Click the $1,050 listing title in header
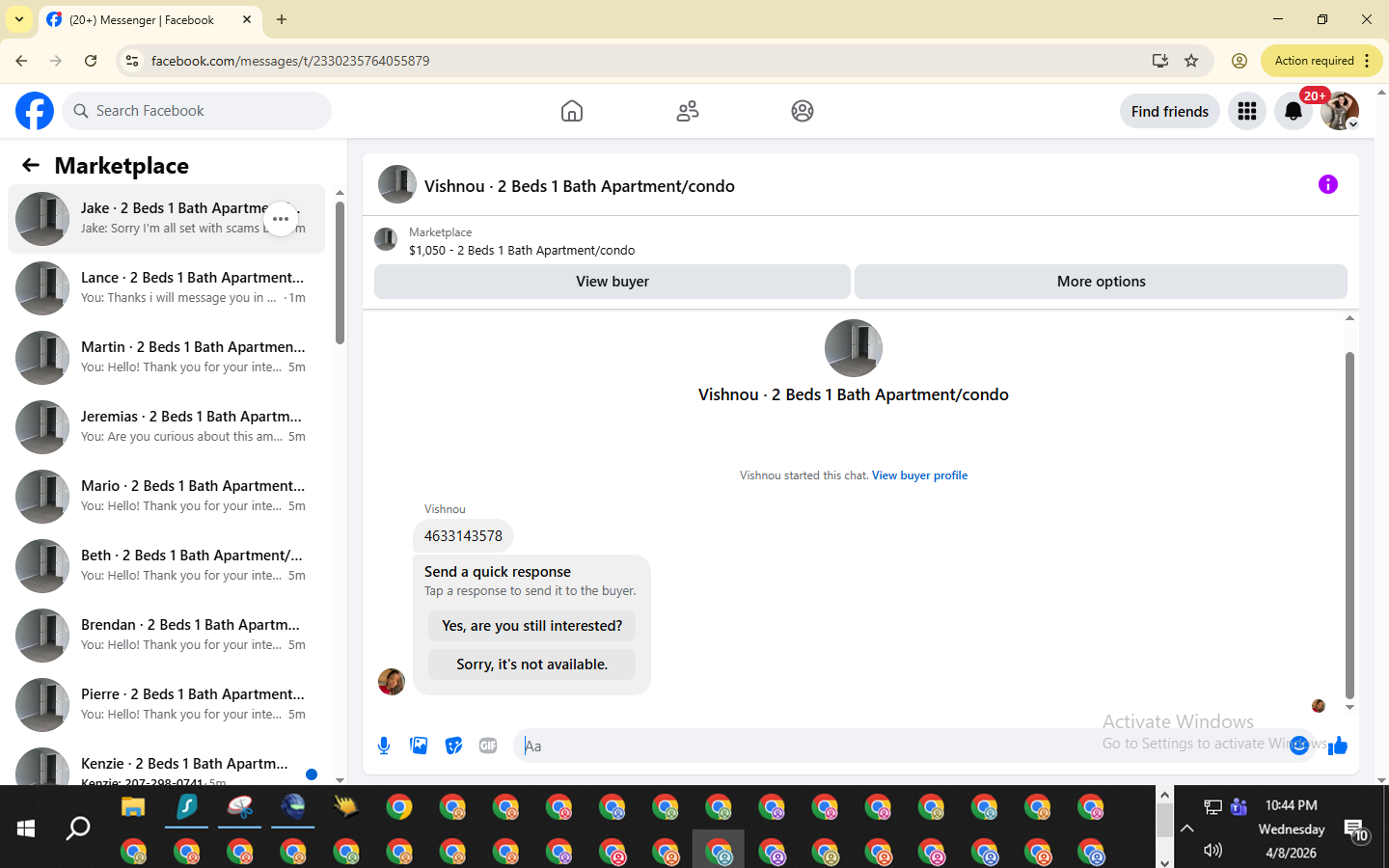Screen dimensions: 1389x868 (522, 251)
